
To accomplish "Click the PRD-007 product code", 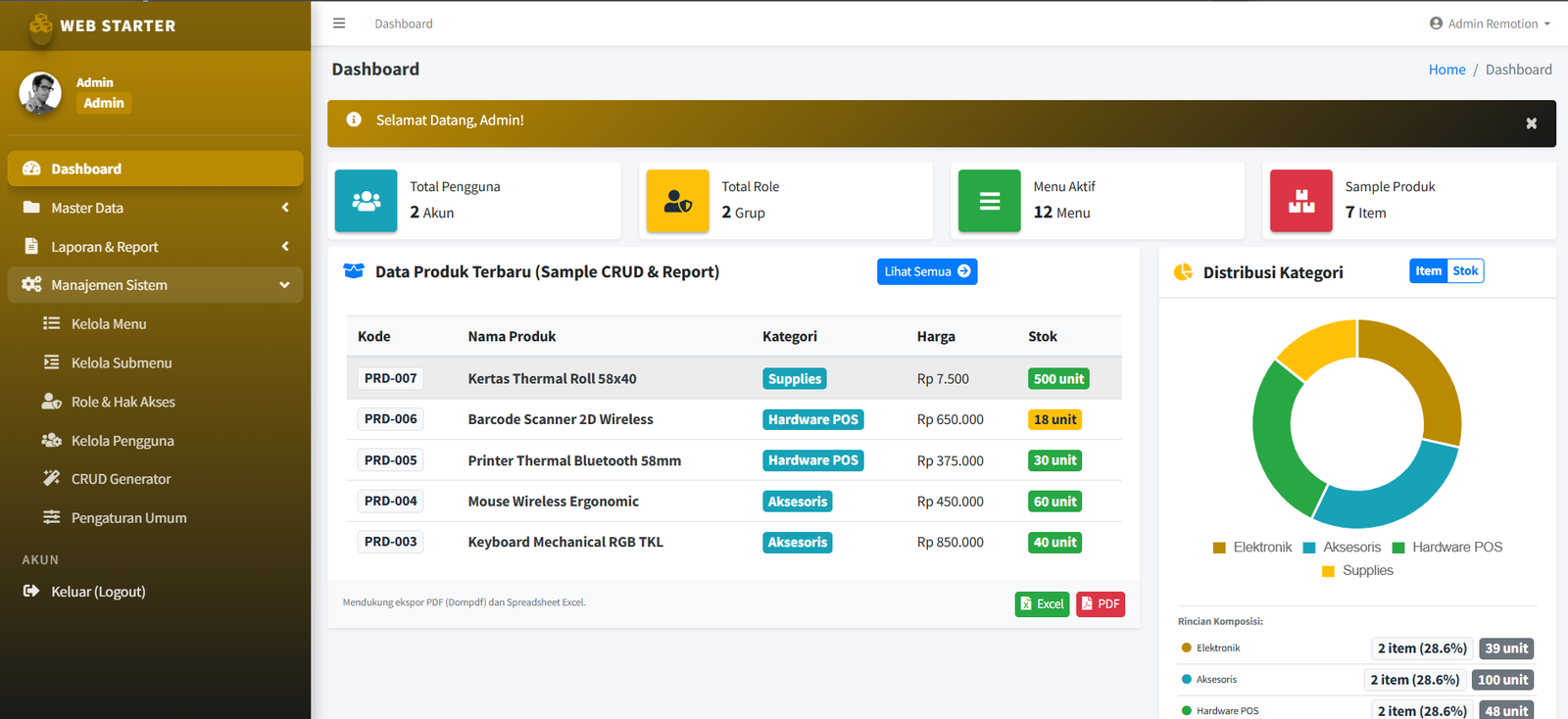I will click(x=391, y=378).
